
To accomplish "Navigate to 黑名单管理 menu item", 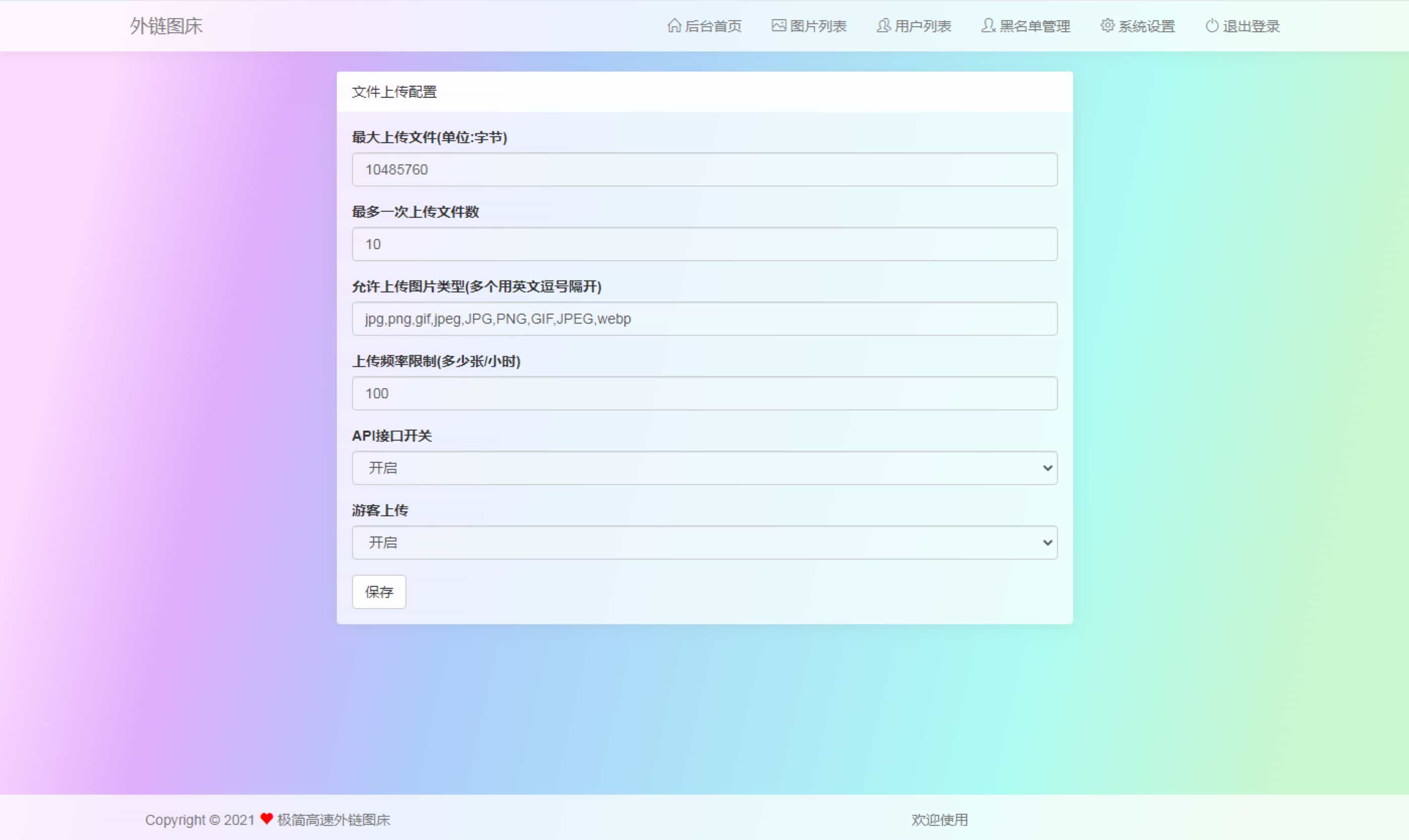I will tap(1026, 26).
